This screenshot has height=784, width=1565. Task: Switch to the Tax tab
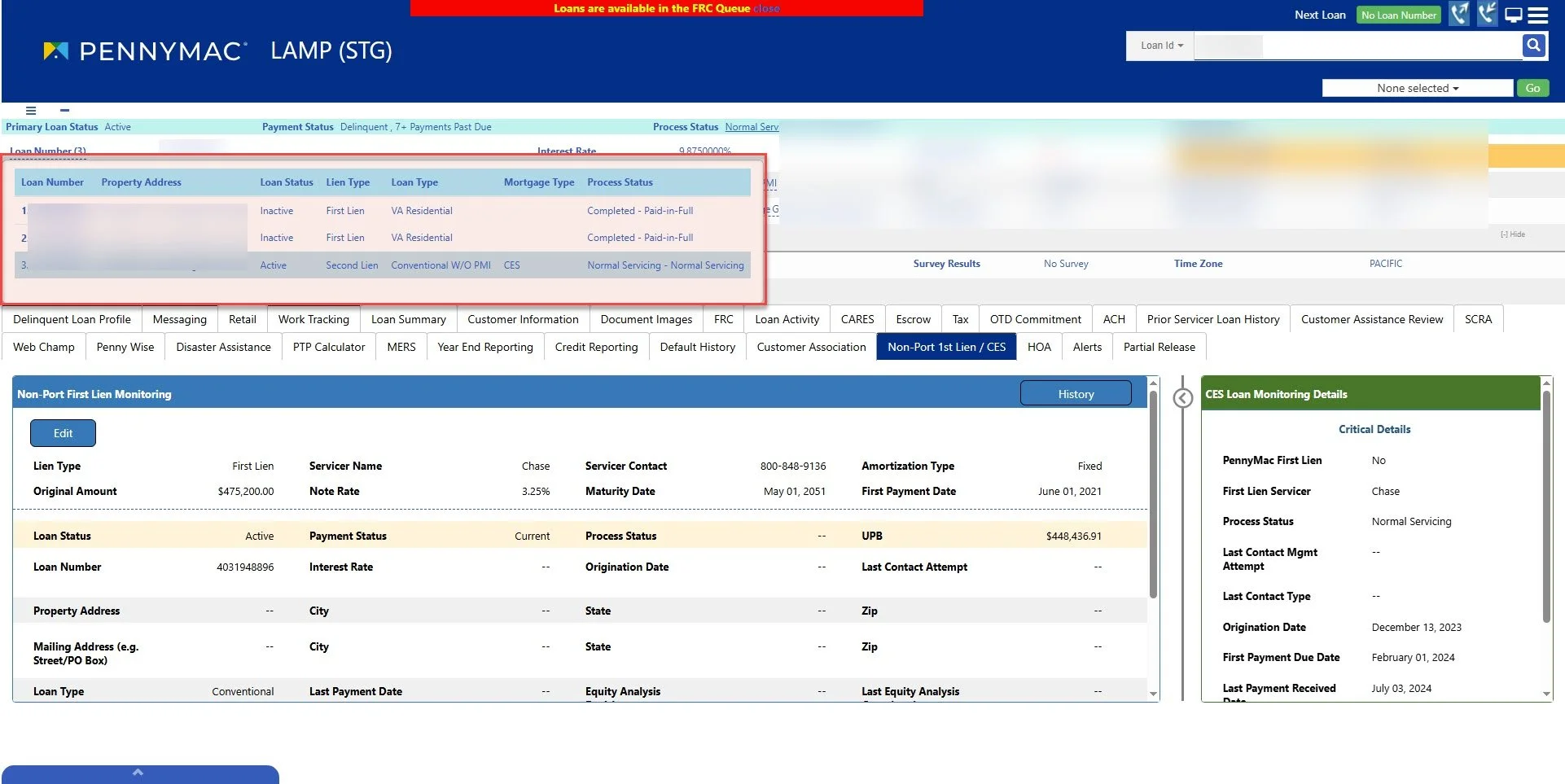960,319
